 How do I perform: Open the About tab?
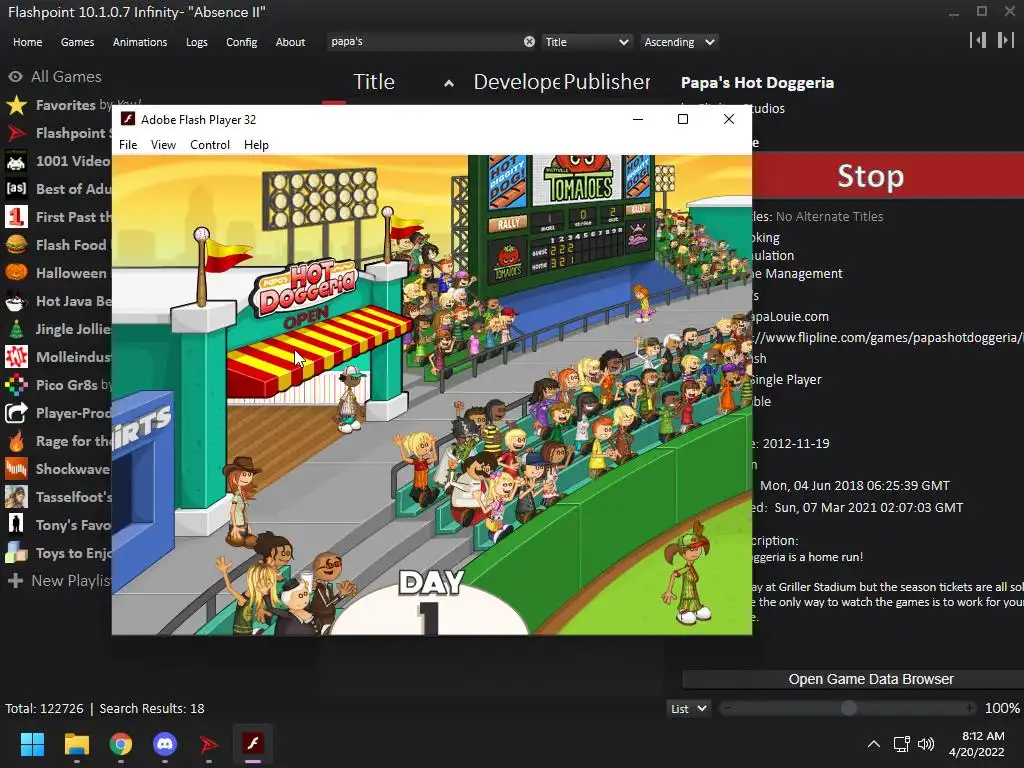[290, 42]
